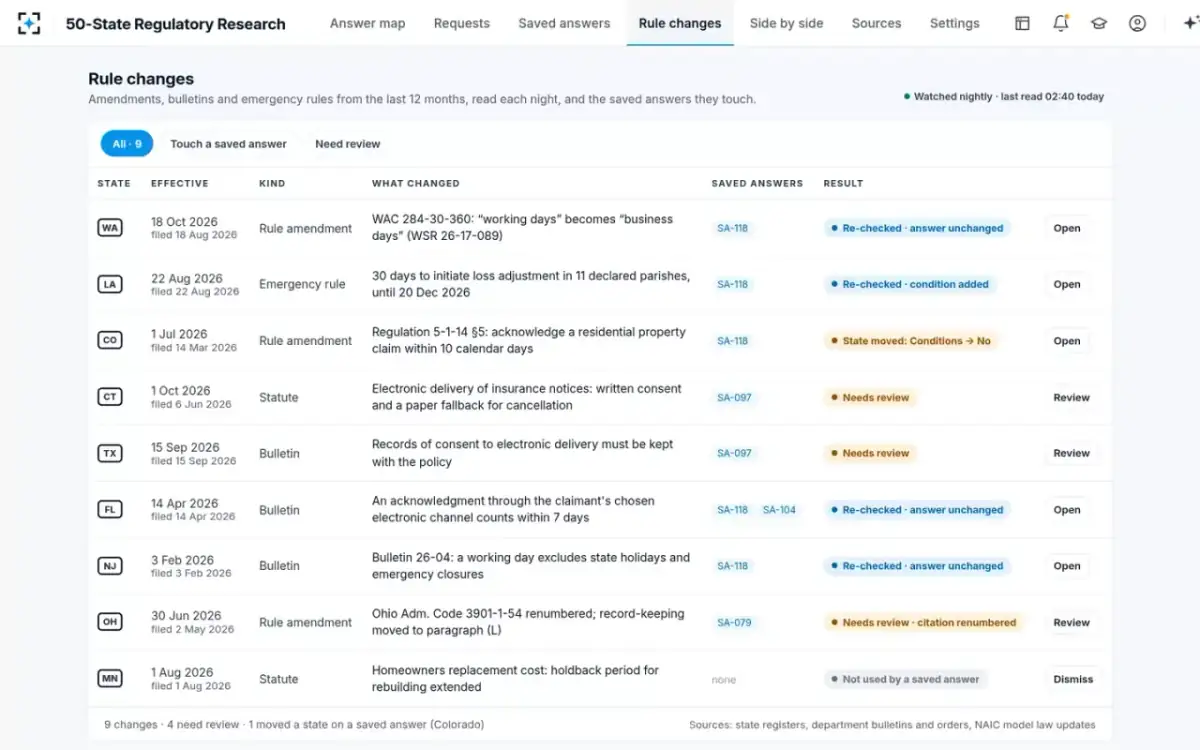Click the OH state badge
This screenshot has height=750, width=1200.
click(x=110, y=622)
